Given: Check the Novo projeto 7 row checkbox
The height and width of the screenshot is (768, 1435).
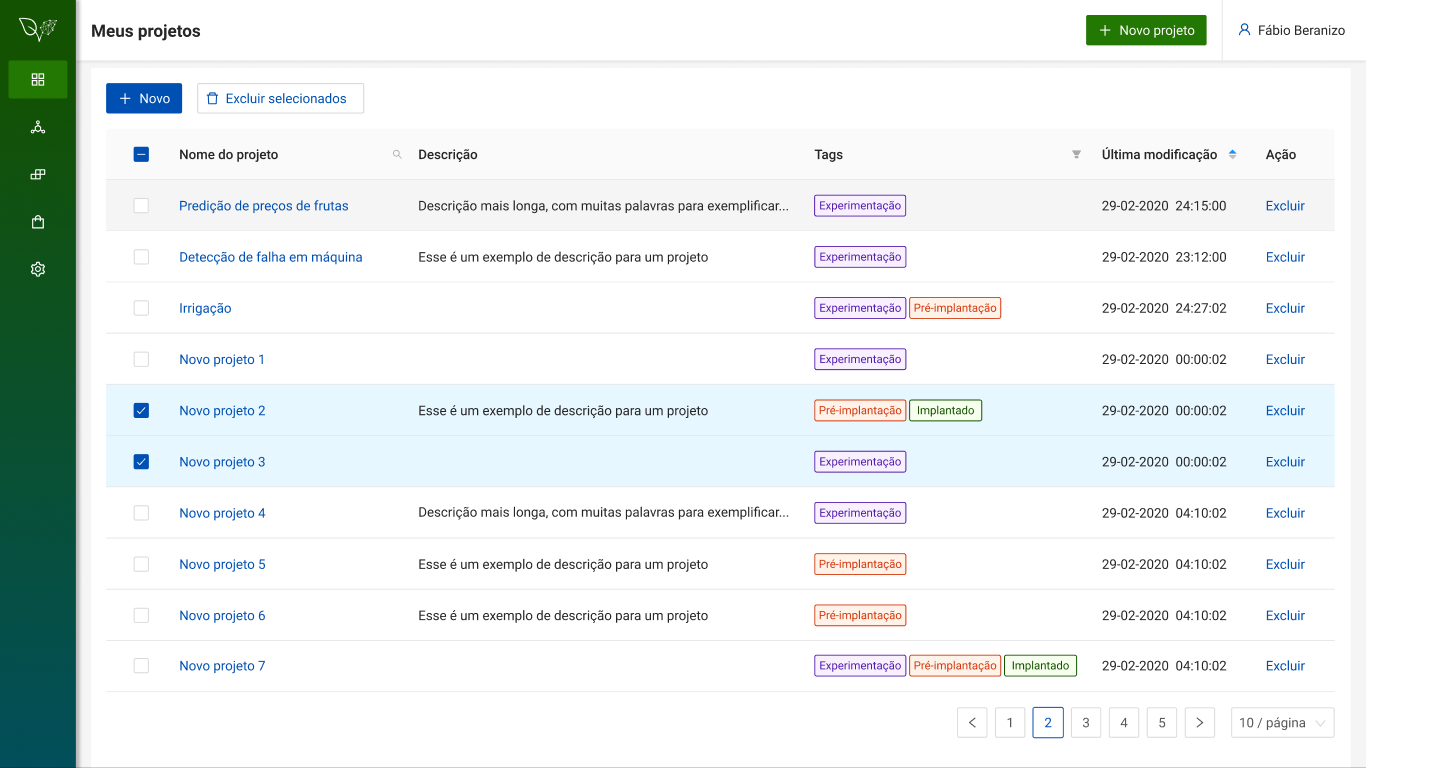Looking at the screenshot, I should click(x=141, y=665).
